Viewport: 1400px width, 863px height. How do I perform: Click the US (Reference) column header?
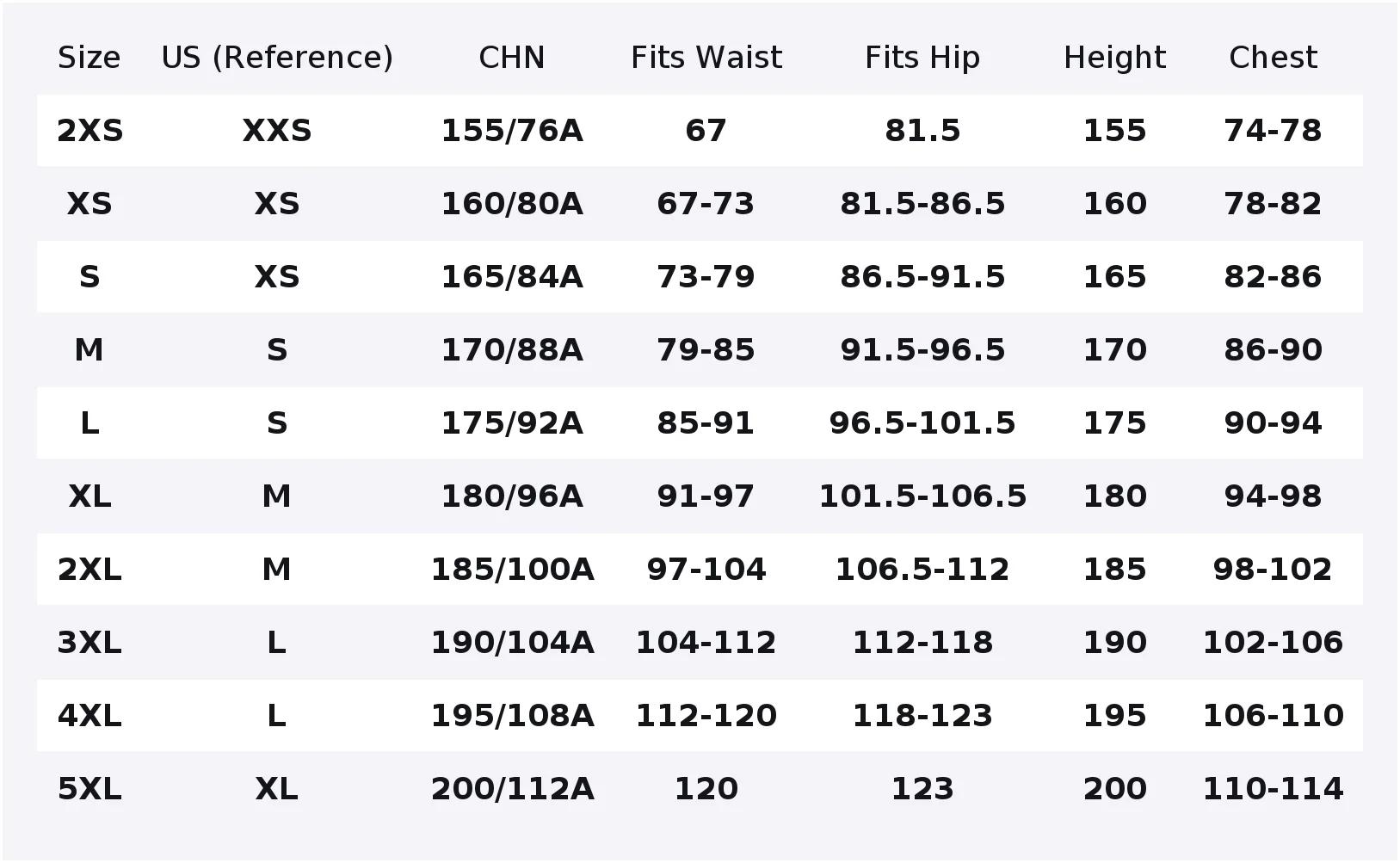[x=277, y=58]
